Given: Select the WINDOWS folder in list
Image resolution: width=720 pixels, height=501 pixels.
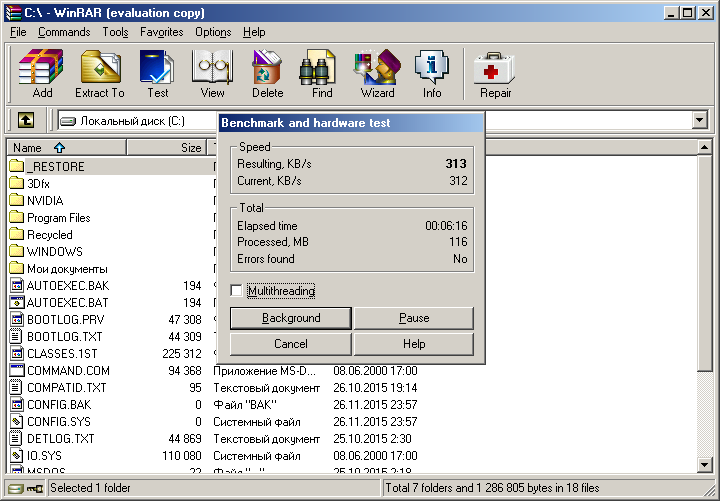Looking at the screenshot, I should pos(54,252).
